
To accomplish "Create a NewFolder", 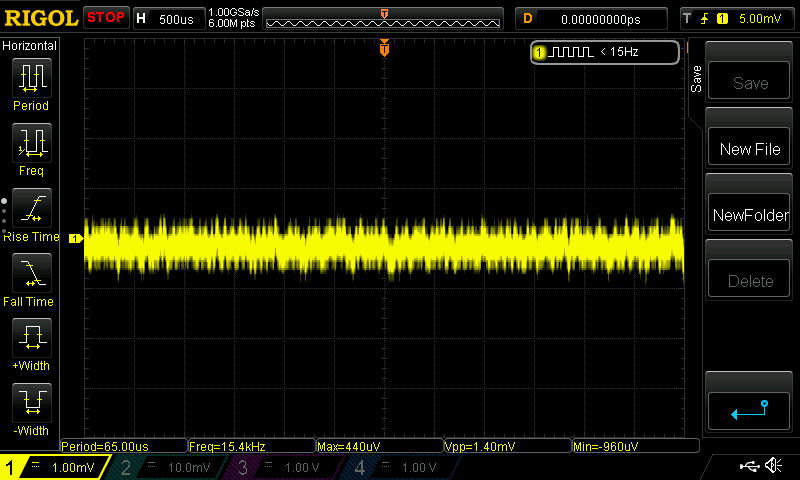I will [749, 212].
